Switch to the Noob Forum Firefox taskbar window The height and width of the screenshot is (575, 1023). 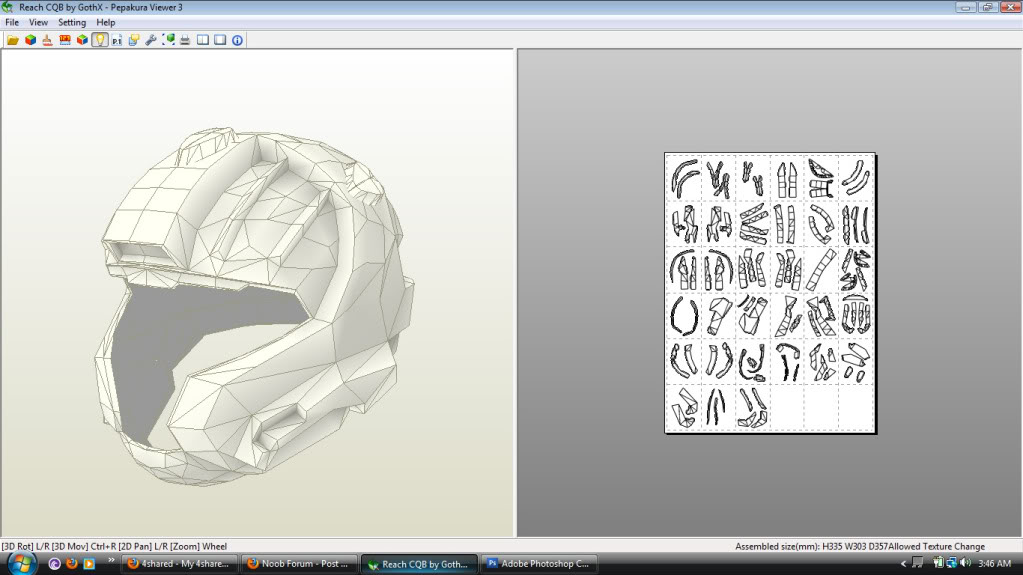(x=299, y=564)
